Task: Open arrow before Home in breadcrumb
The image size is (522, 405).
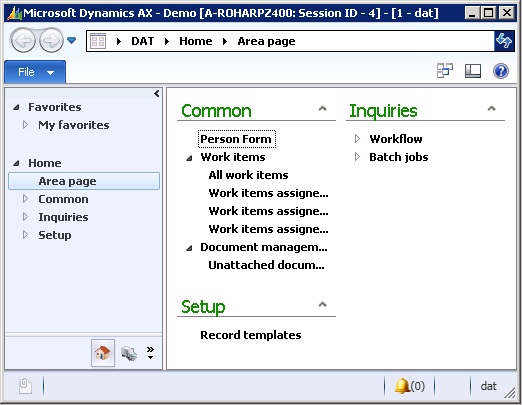Action: [x=167, y=41]
